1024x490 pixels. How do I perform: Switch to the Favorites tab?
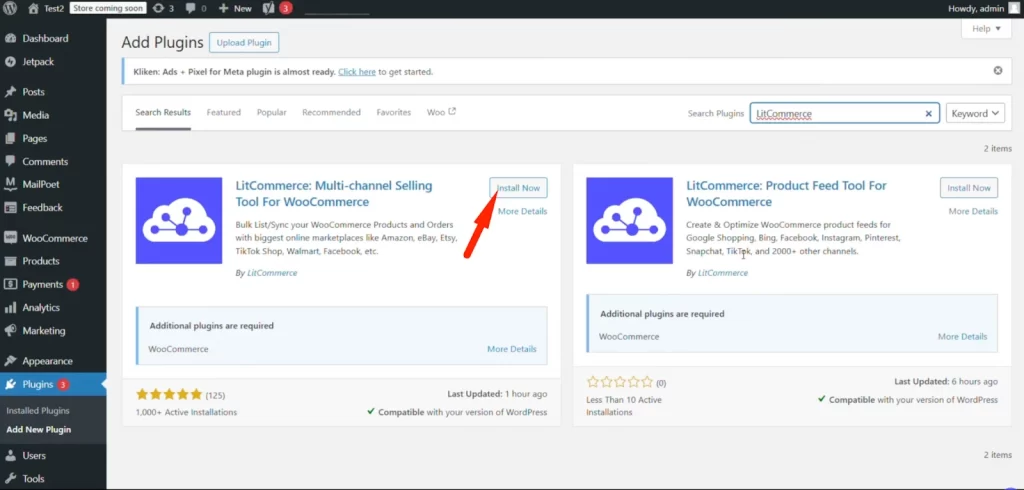coord(394,112)
